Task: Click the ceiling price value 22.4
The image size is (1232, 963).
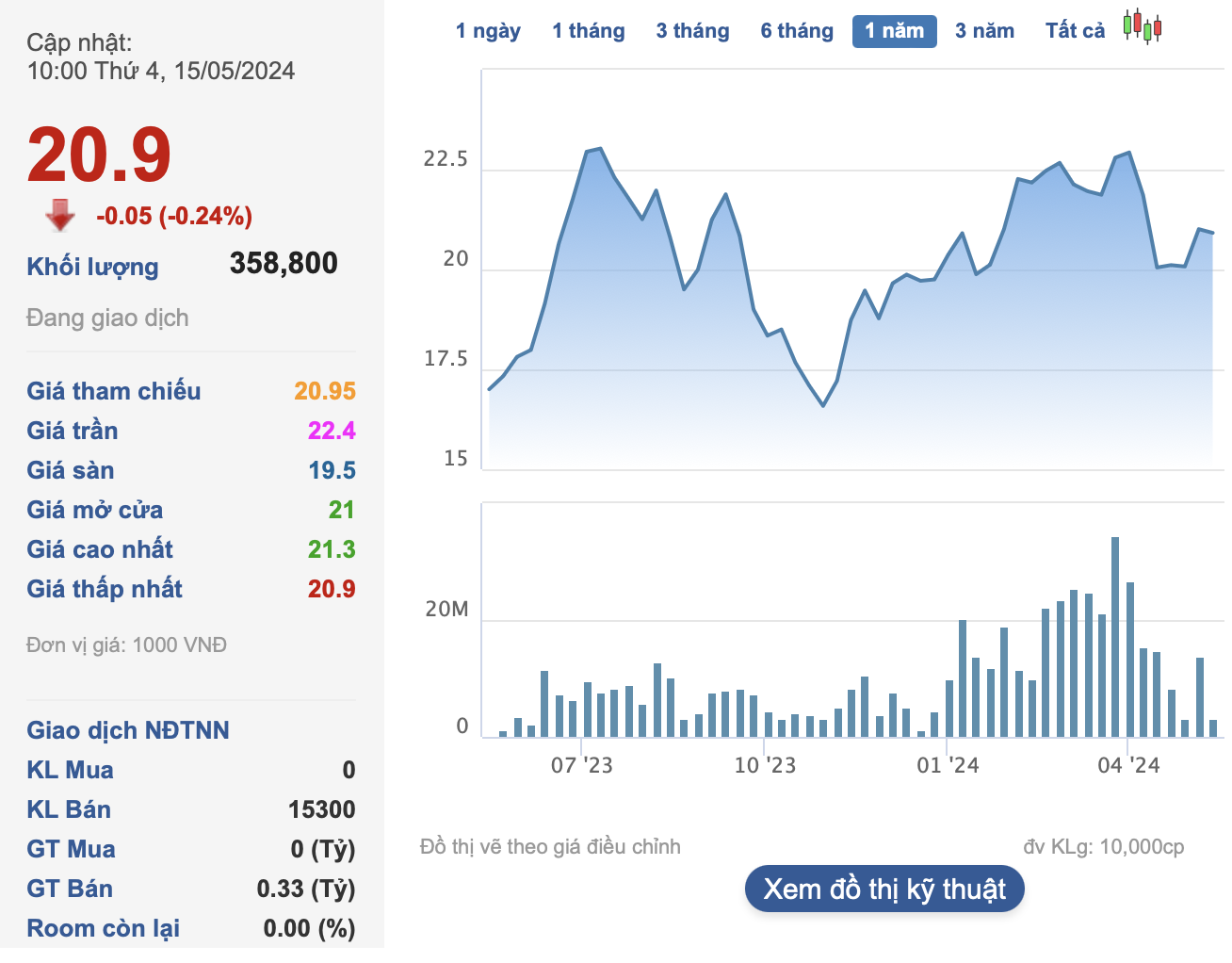Action: pyautogui.click(x=332, y=431)
